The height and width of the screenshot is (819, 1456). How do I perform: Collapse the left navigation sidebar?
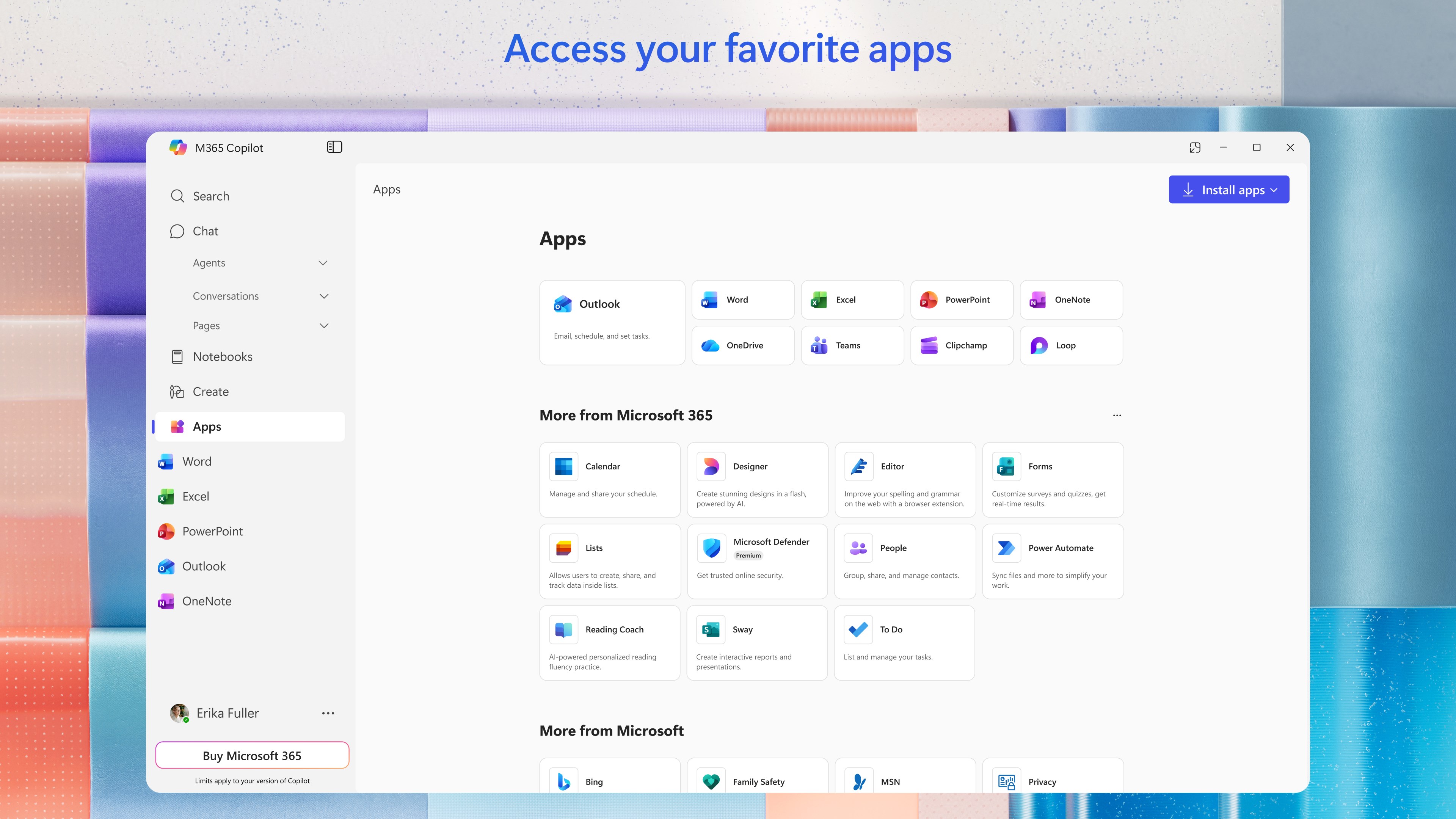pos(334,147)
